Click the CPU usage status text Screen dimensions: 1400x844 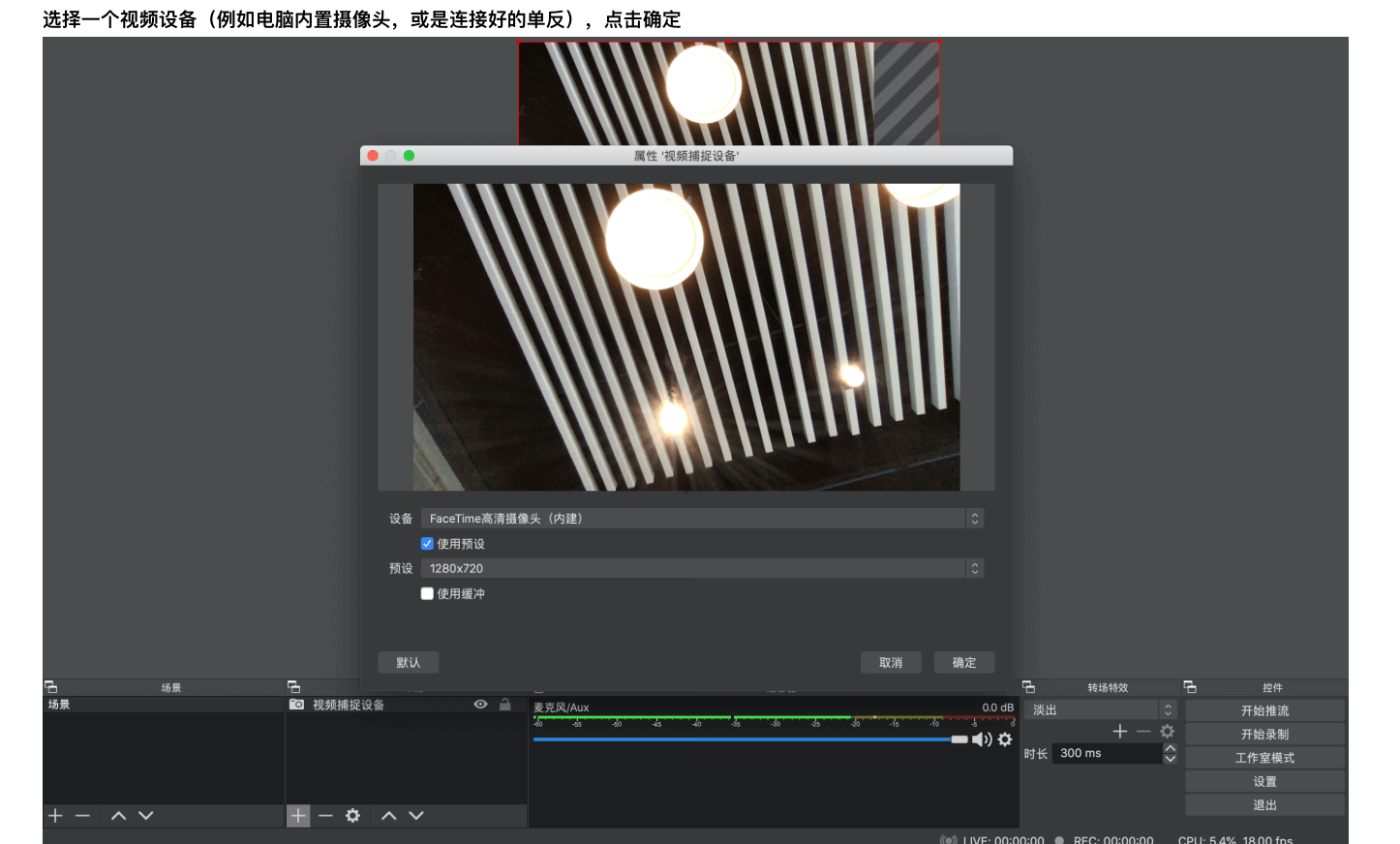pyautogui.click(x=1235, y=840)
